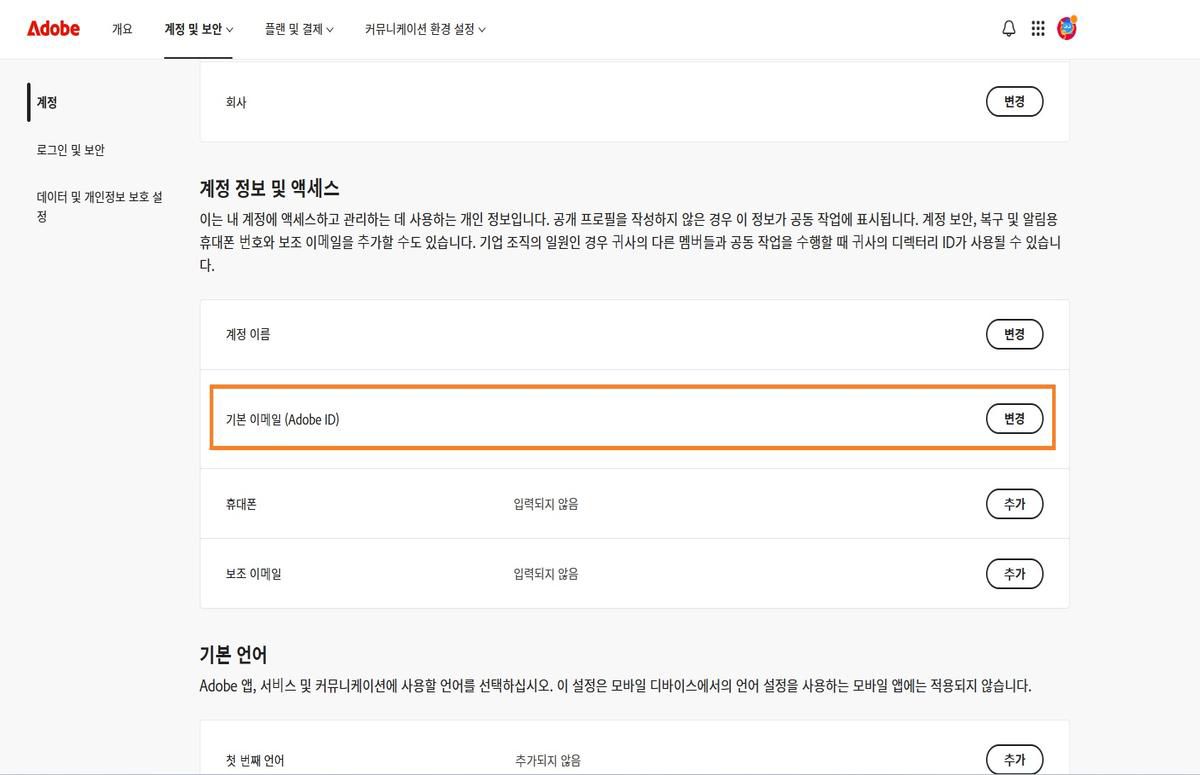The width and height of the screenshot is (1200, 775).
Task: Click 변경 for 계정 이름
Action: (1014, 334)
